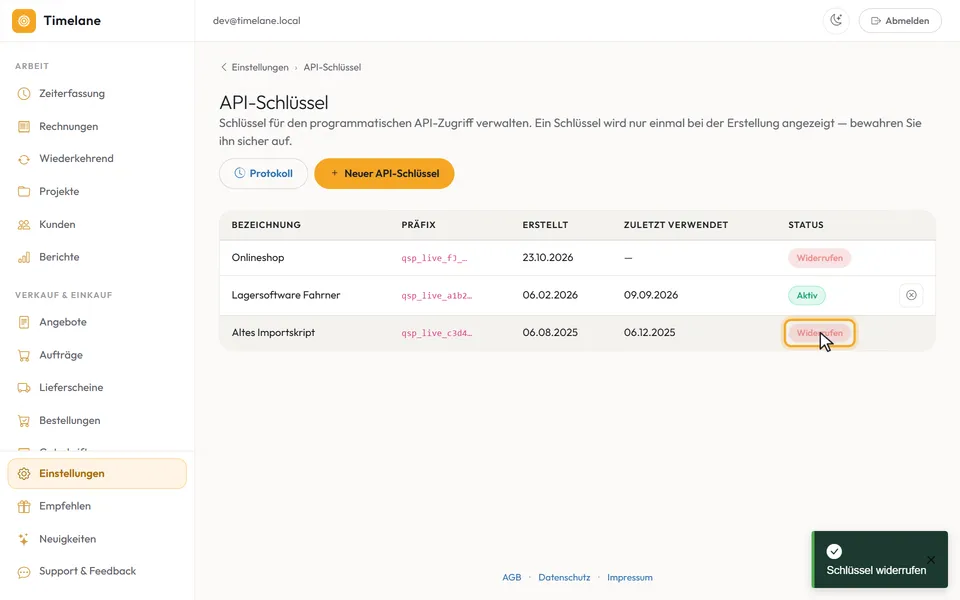Click the last used date 09.09.2026
This screenshot has height=600, width=960.
(651, 295)
